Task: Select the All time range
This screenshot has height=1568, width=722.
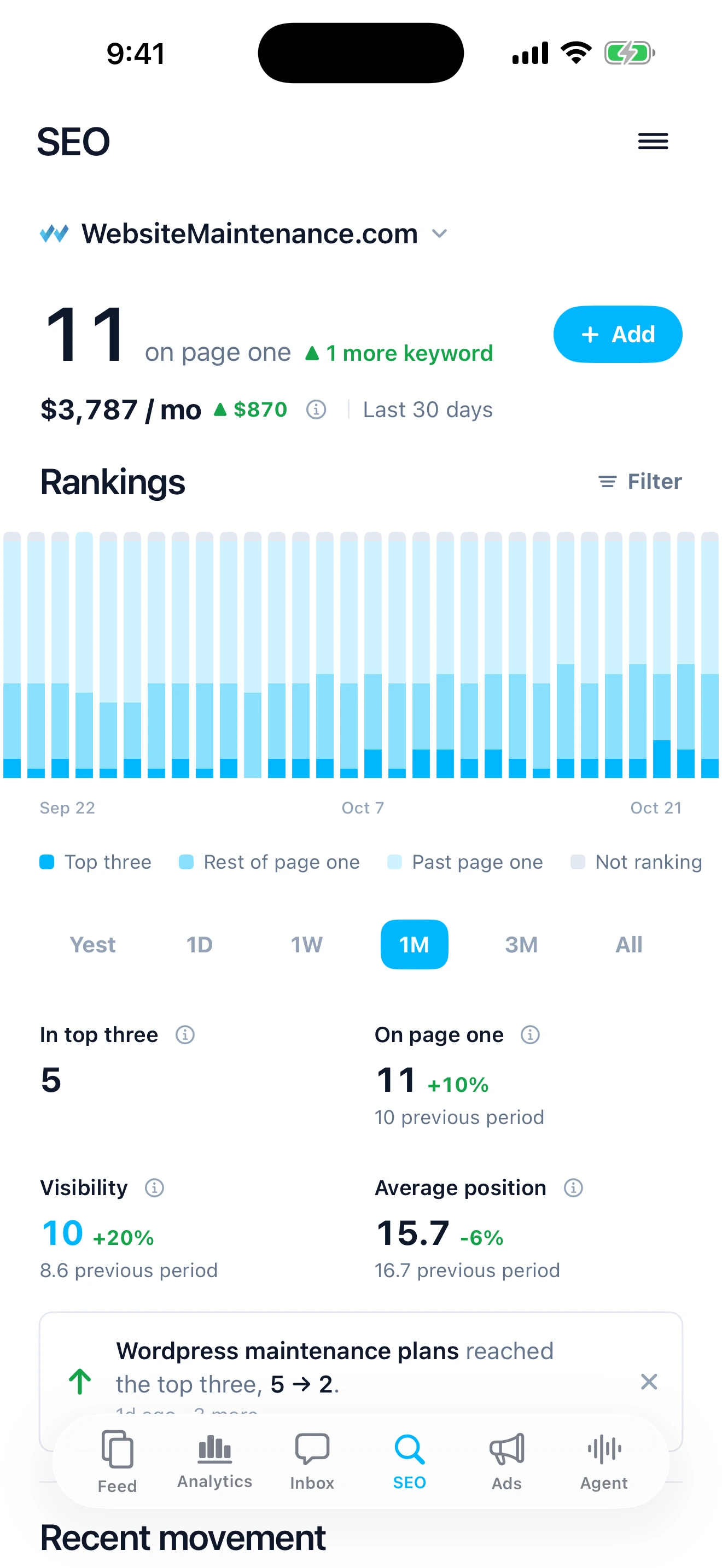Action: tap(628, 945)
